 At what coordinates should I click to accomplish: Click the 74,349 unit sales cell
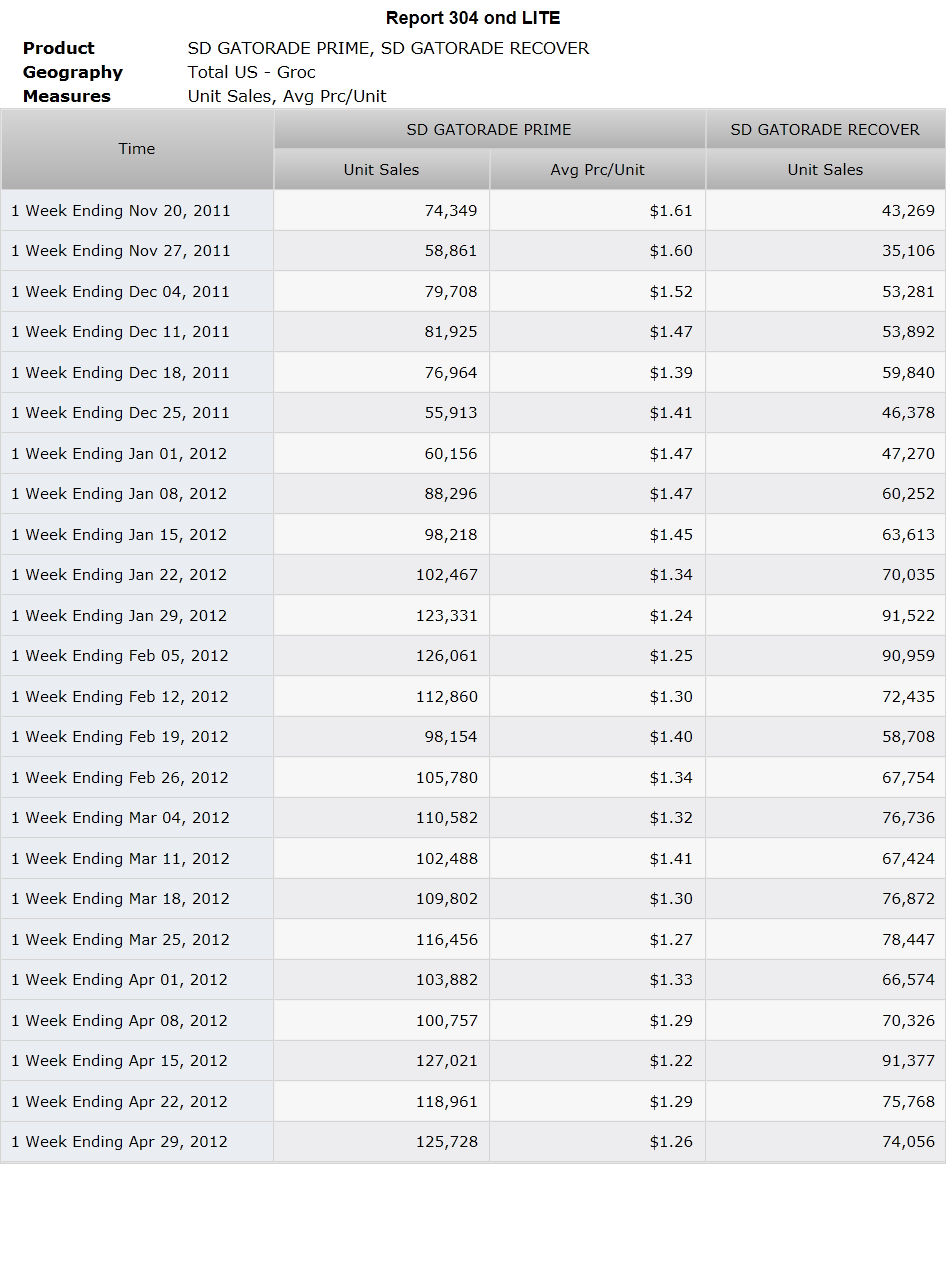click(381, 210)
